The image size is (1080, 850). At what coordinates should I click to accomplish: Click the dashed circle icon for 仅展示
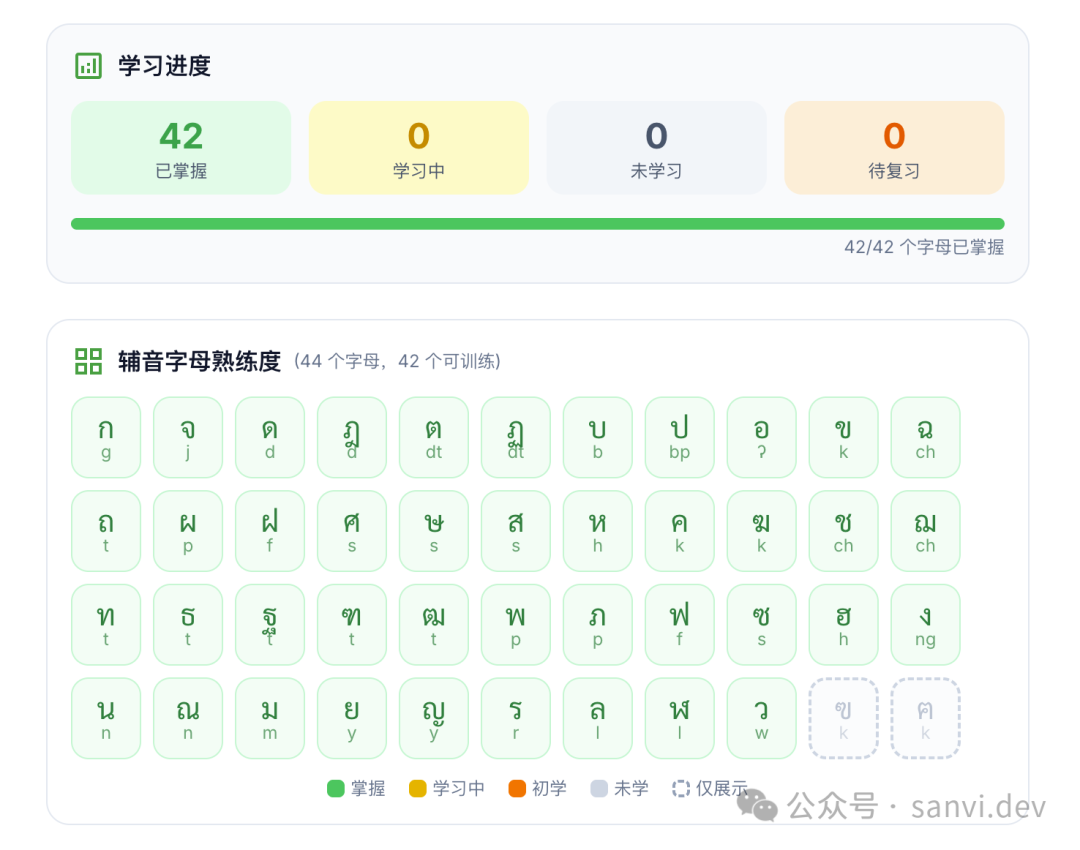tap(681, 788)
